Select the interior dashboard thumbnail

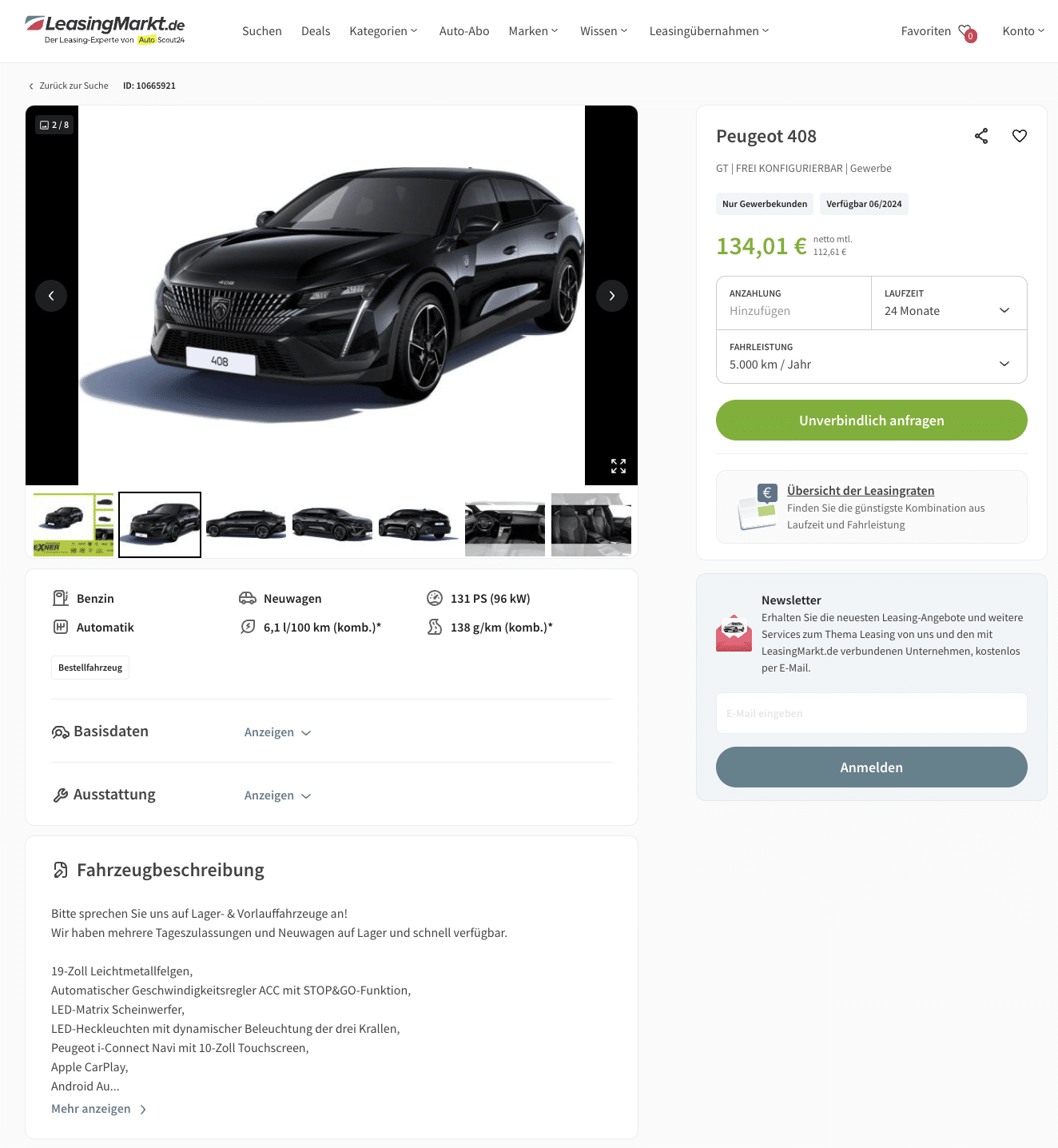coord(505,524)
